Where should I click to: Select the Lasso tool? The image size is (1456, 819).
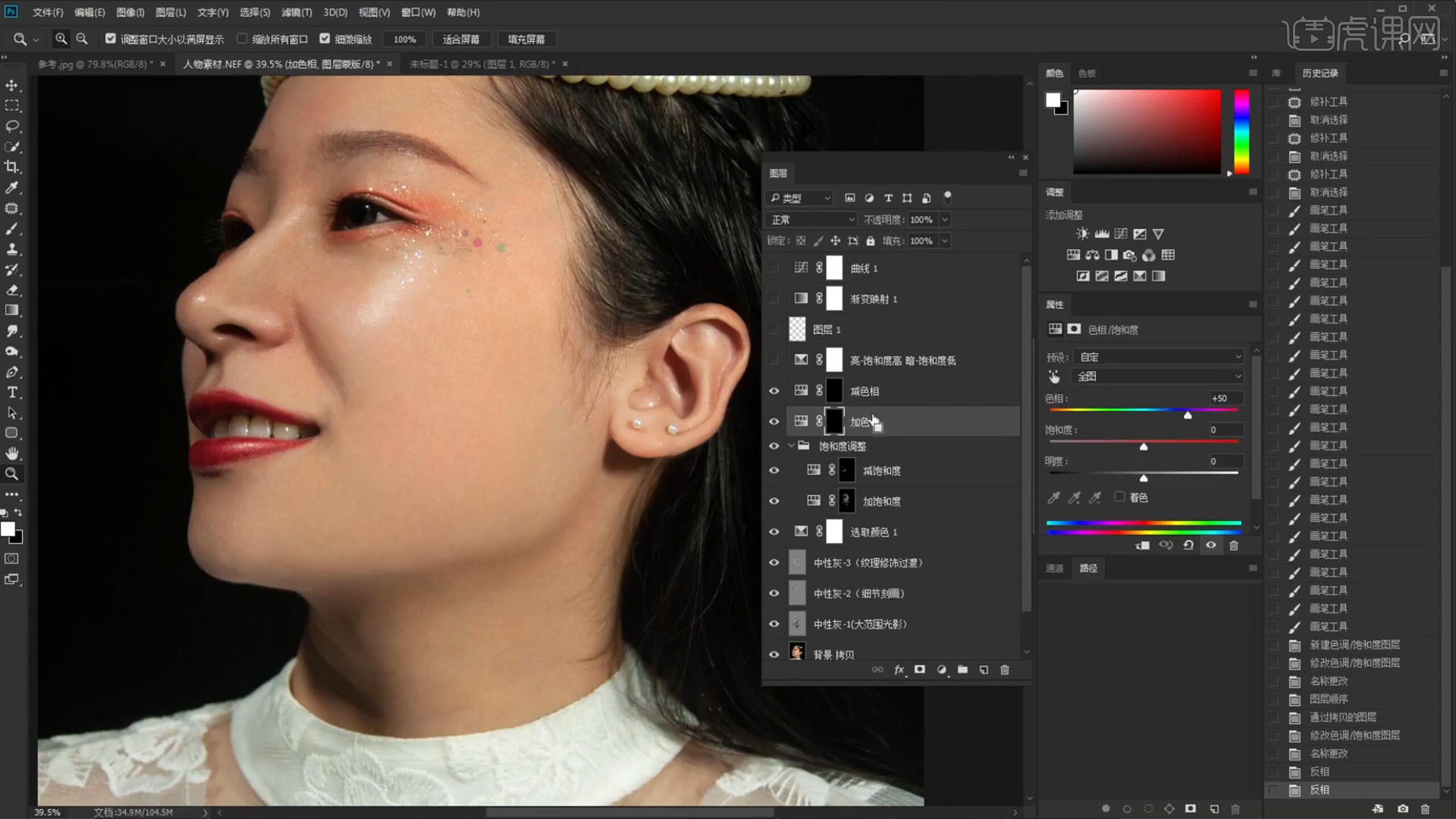click(12, 126)
